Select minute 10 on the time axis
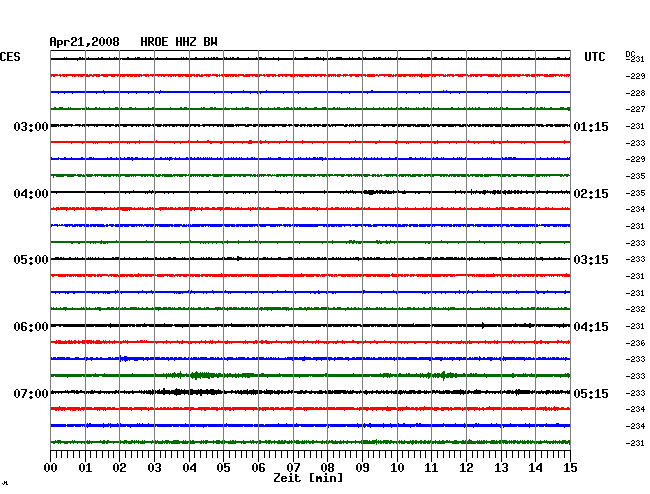Image resolution: width=650 pixels, height=494 pixels. [397, 467]
